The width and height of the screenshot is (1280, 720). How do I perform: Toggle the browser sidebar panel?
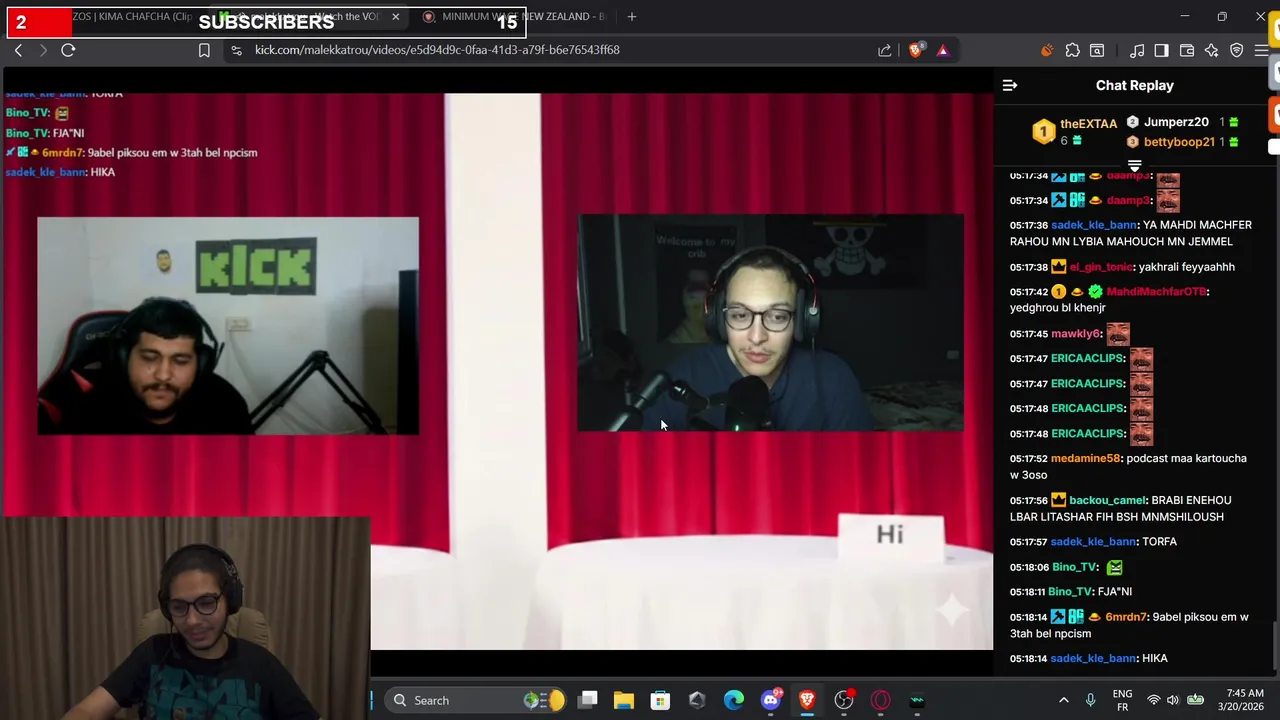coord(1161,50)
